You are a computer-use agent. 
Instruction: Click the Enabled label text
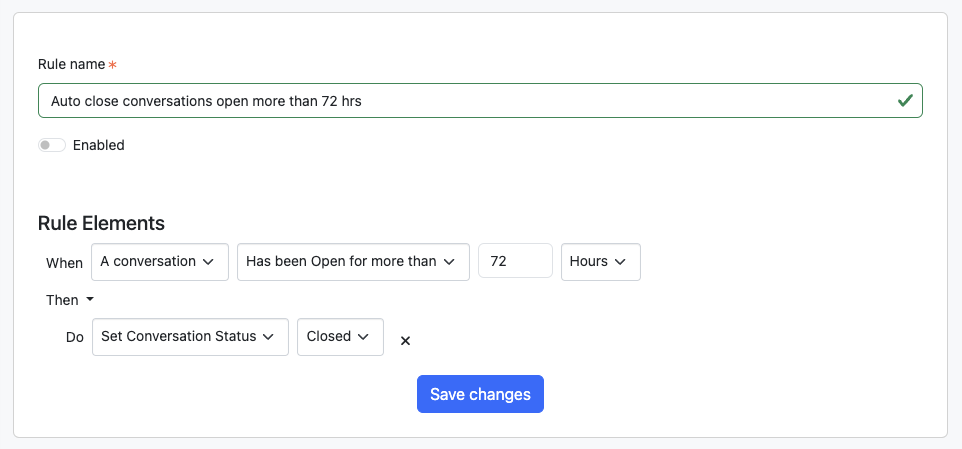pyautogui.click(x=98, y=145)
